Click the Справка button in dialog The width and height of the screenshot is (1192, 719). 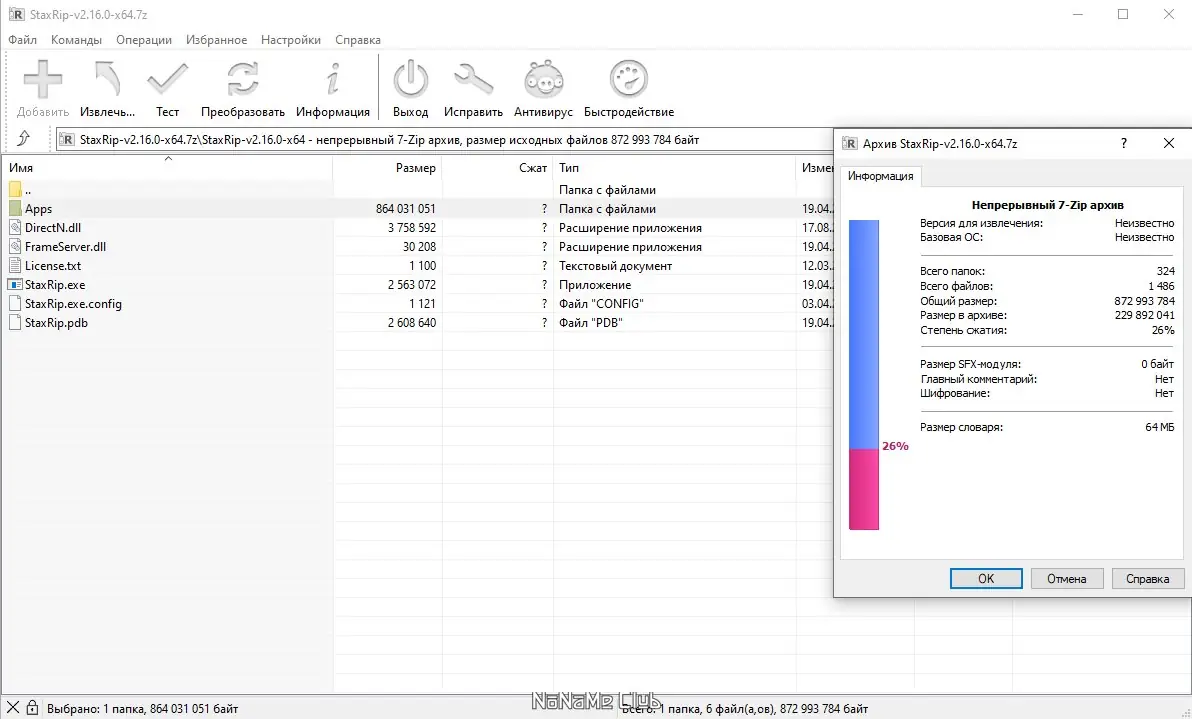pyautogui.click(x=1147, y=578)
